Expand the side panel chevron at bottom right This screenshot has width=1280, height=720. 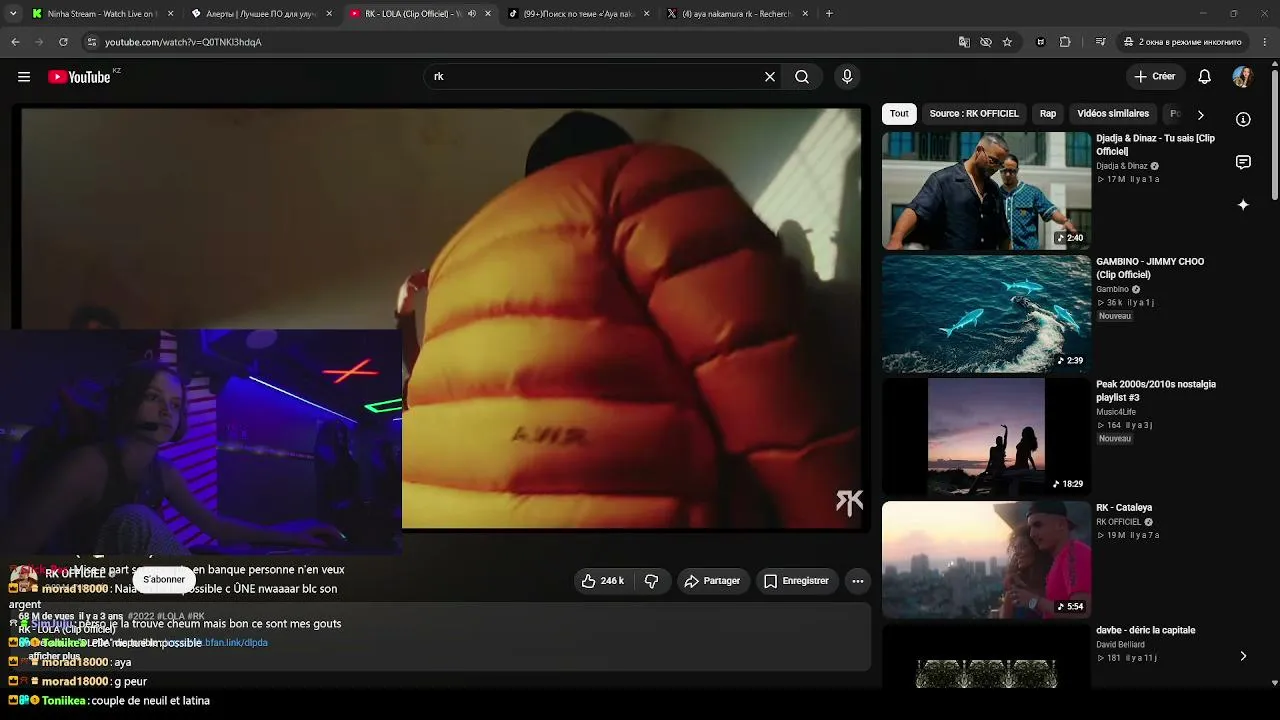click(x=1243, y=656)
